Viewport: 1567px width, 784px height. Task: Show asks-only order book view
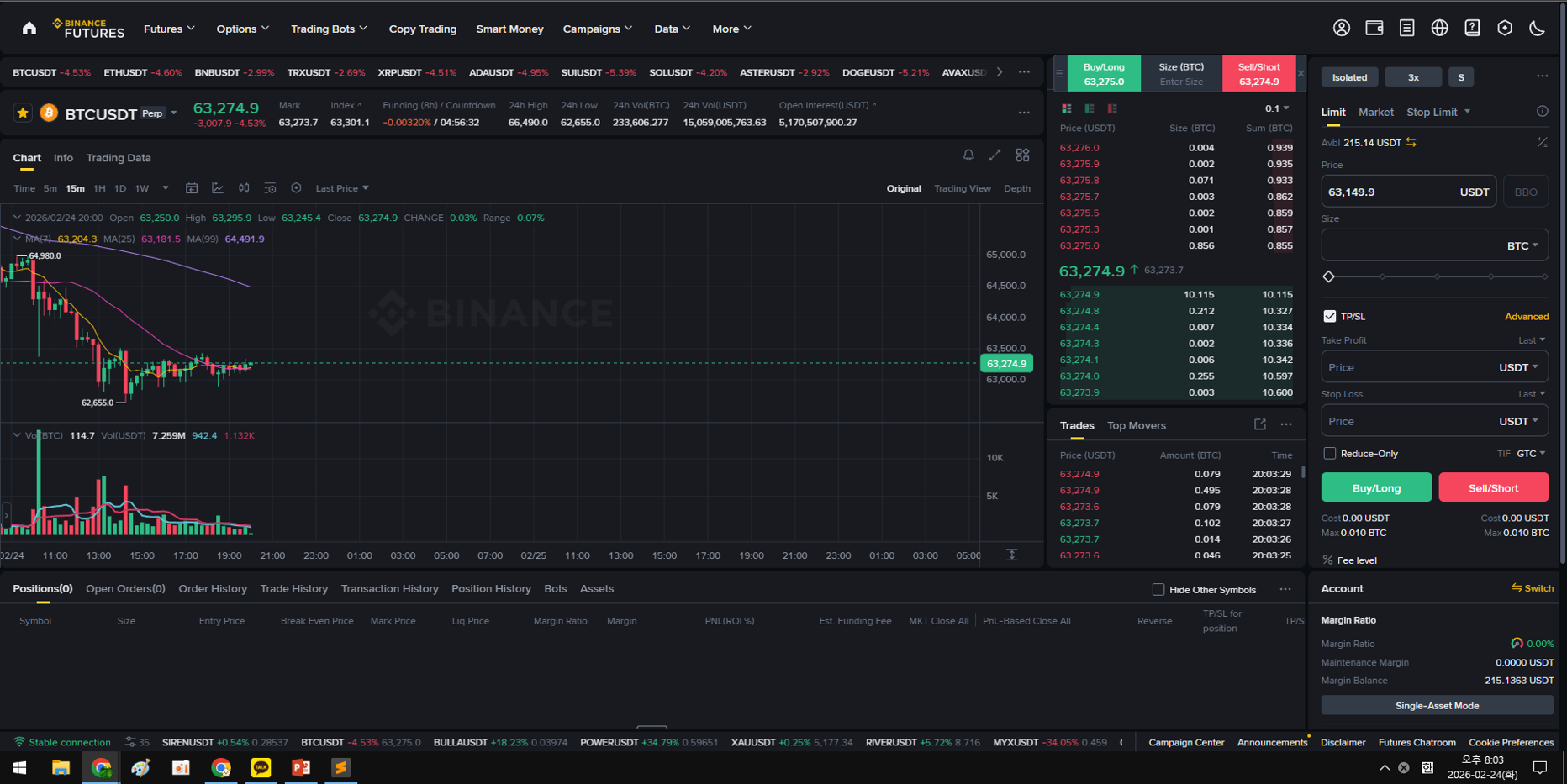[x=1112, y=108]
